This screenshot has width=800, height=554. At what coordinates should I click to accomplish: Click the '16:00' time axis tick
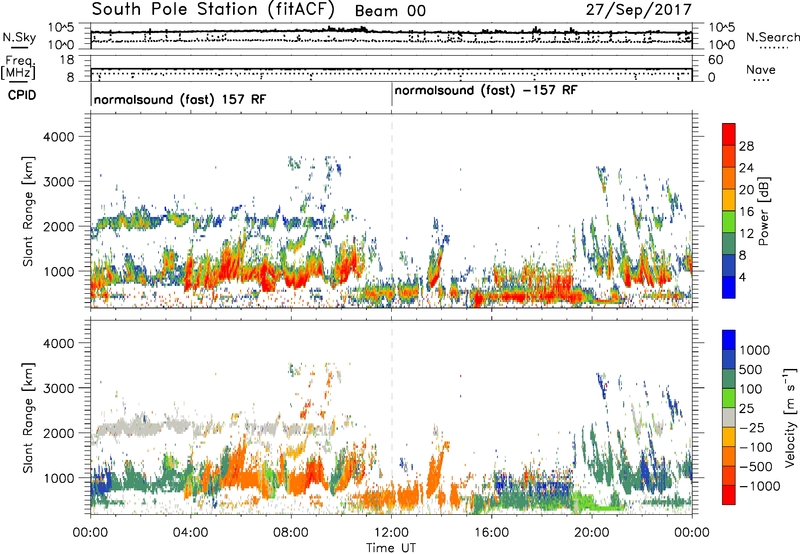[x=491, y=533]
